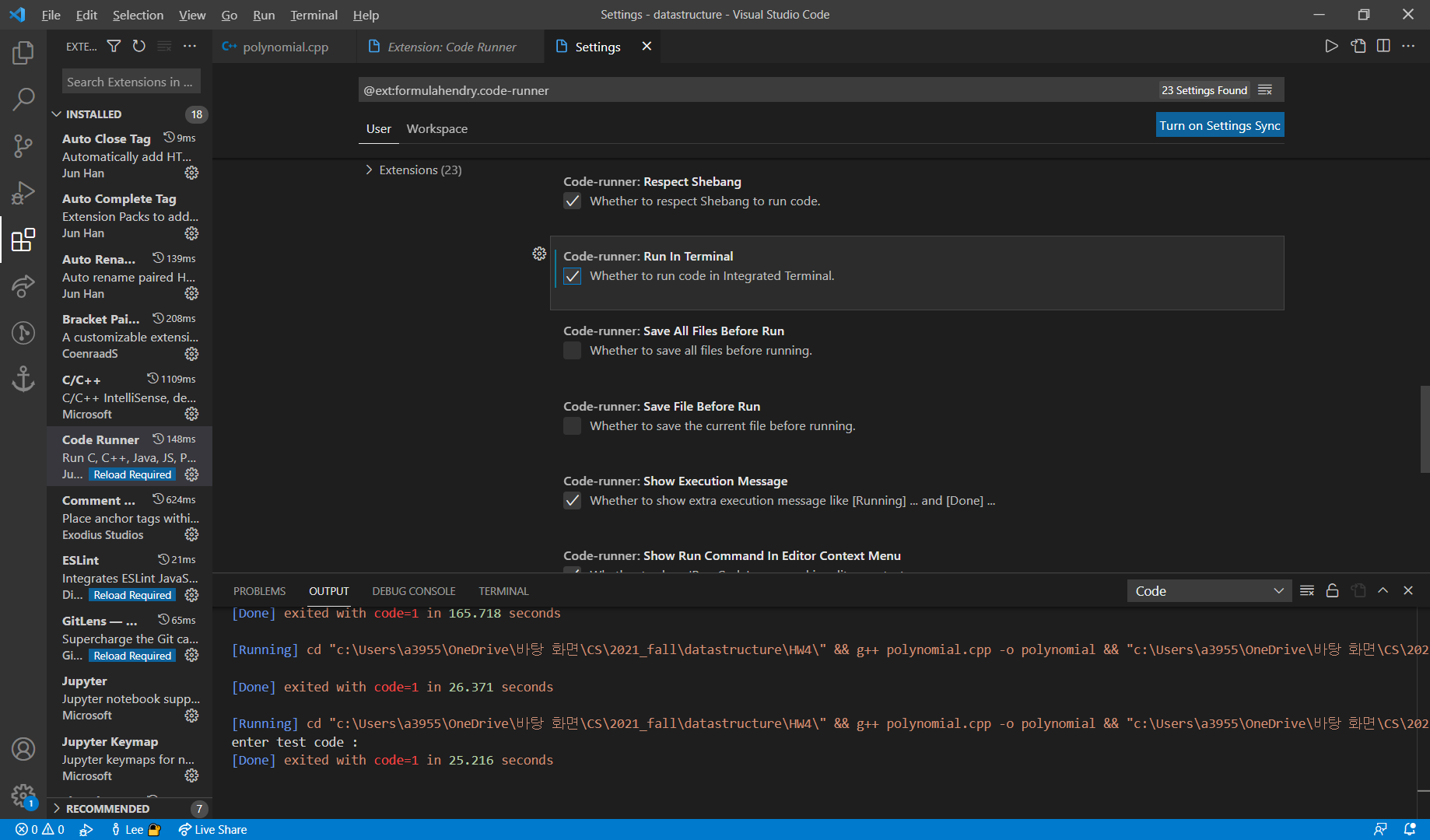Click the settings editor vertical scrollbar
1430x840 pixels.
tap(1424, 429)
